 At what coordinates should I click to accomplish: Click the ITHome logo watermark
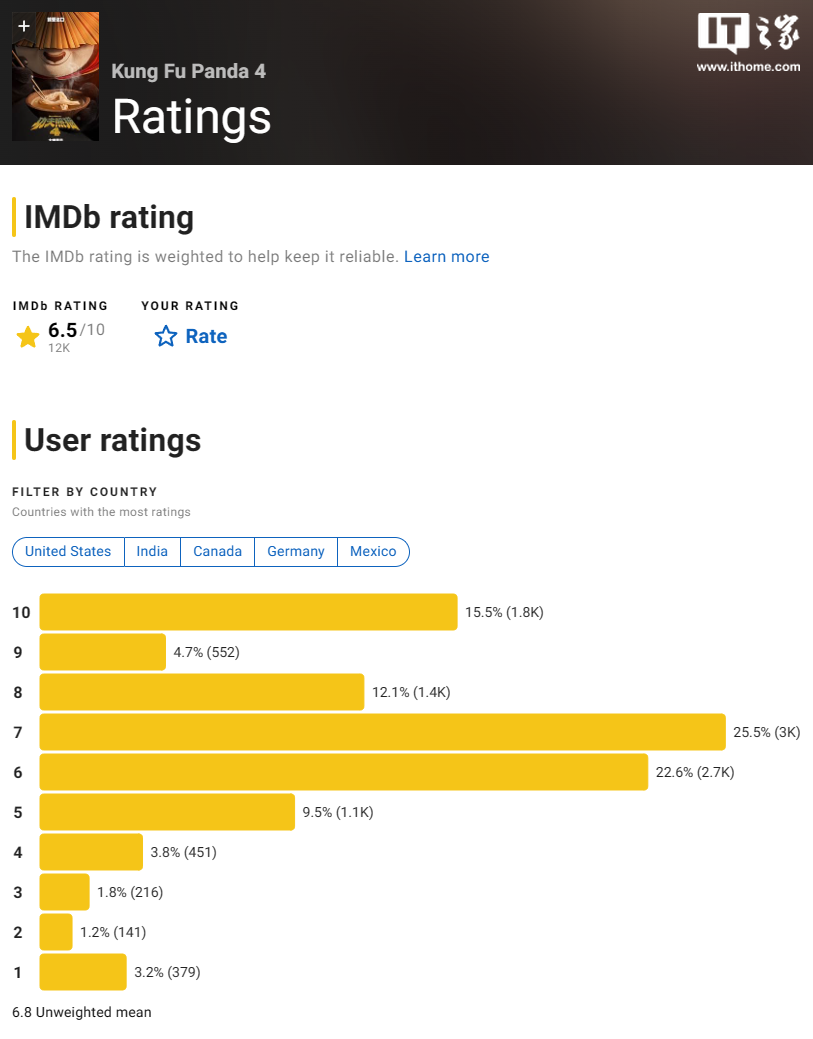pyautogui.click(x=748, y=34)
